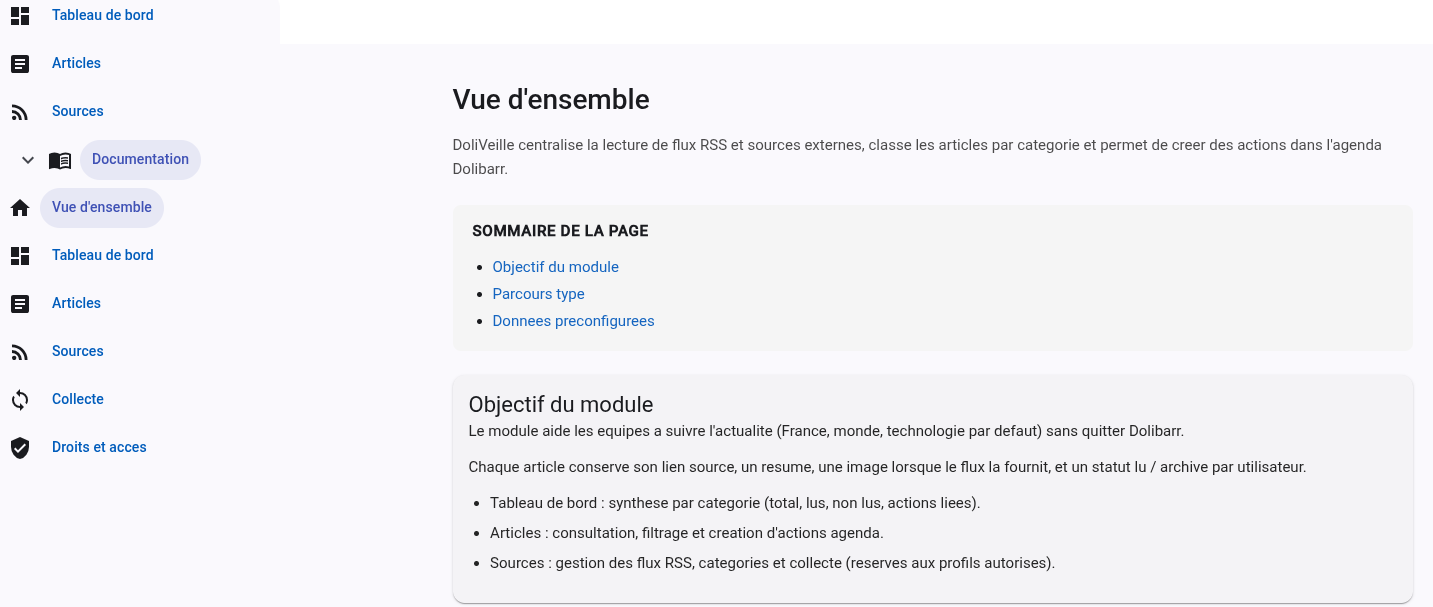Screen dimensions: 1433x607
Task: Jump to Objectif du module link
Action: [x=555, y=267]
